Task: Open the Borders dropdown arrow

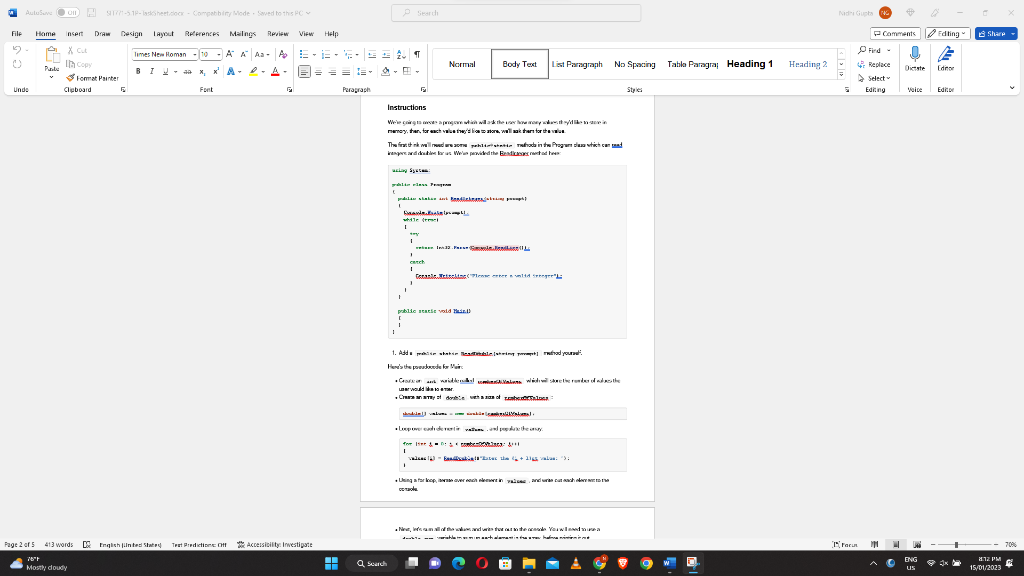Action: tap(417, 72)
